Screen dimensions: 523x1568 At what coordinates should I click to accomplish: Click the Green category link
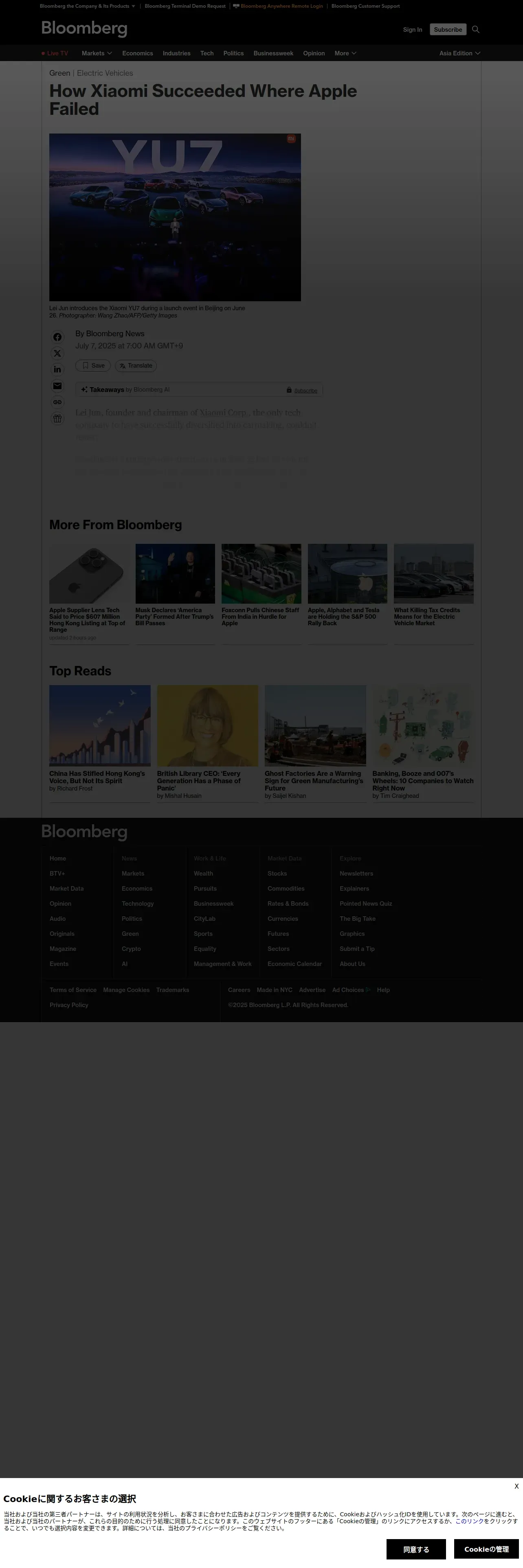point(59,73)
